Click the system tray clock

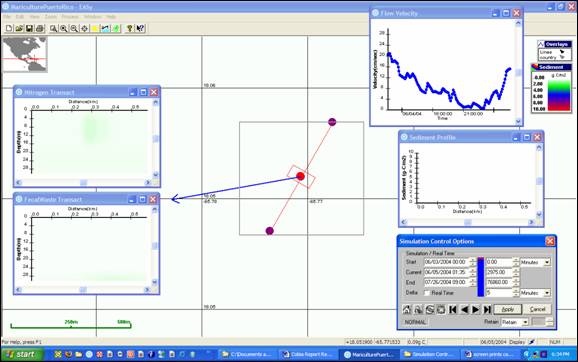[x=560, y=354]
